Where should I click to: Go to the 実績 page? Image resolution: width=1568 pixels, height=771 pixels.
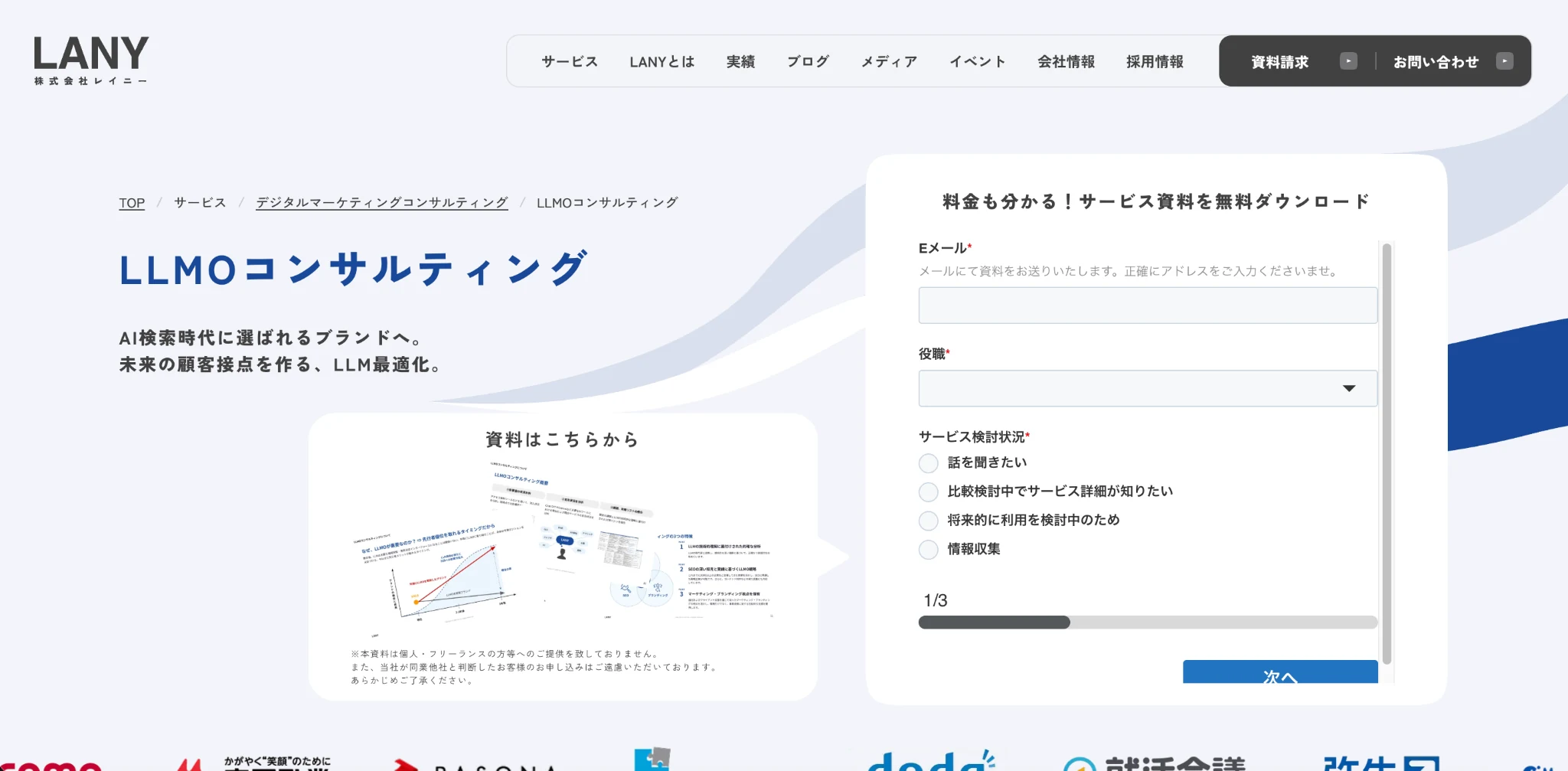click(740, 61)
